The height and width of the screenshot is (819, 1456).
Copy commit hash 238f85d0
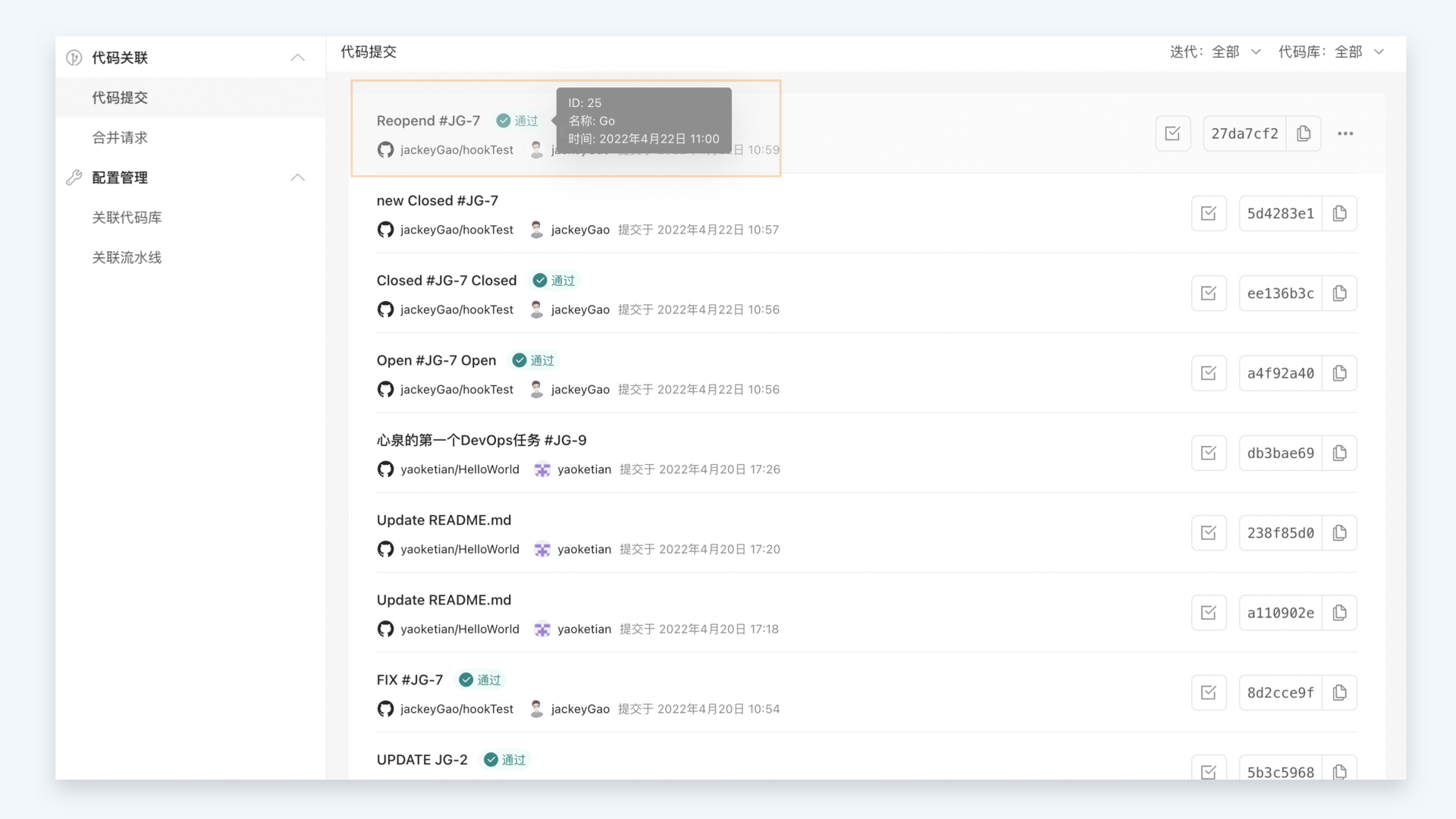click(x=1339, y=533)
